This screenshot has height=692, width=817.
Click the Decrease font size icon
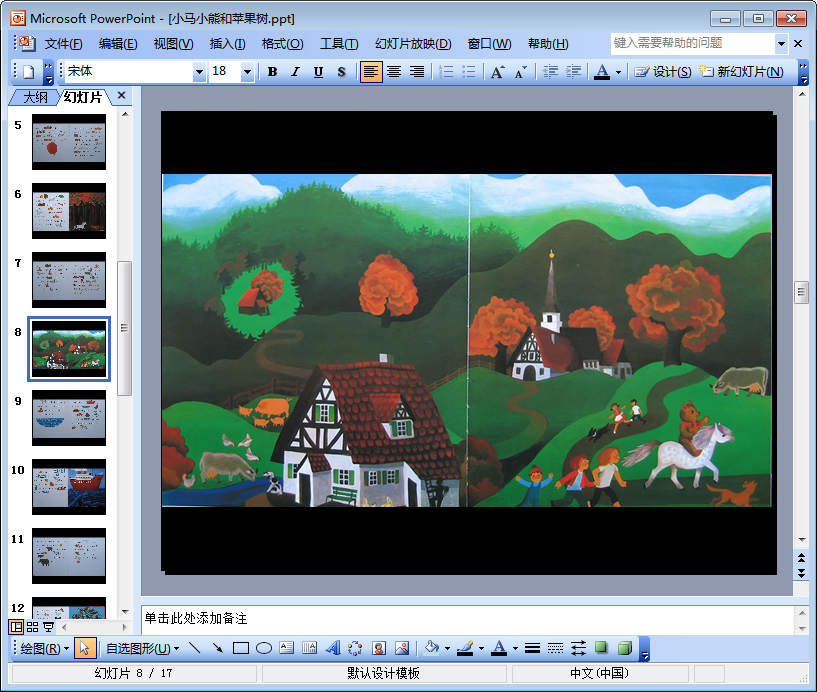point(520,72)
